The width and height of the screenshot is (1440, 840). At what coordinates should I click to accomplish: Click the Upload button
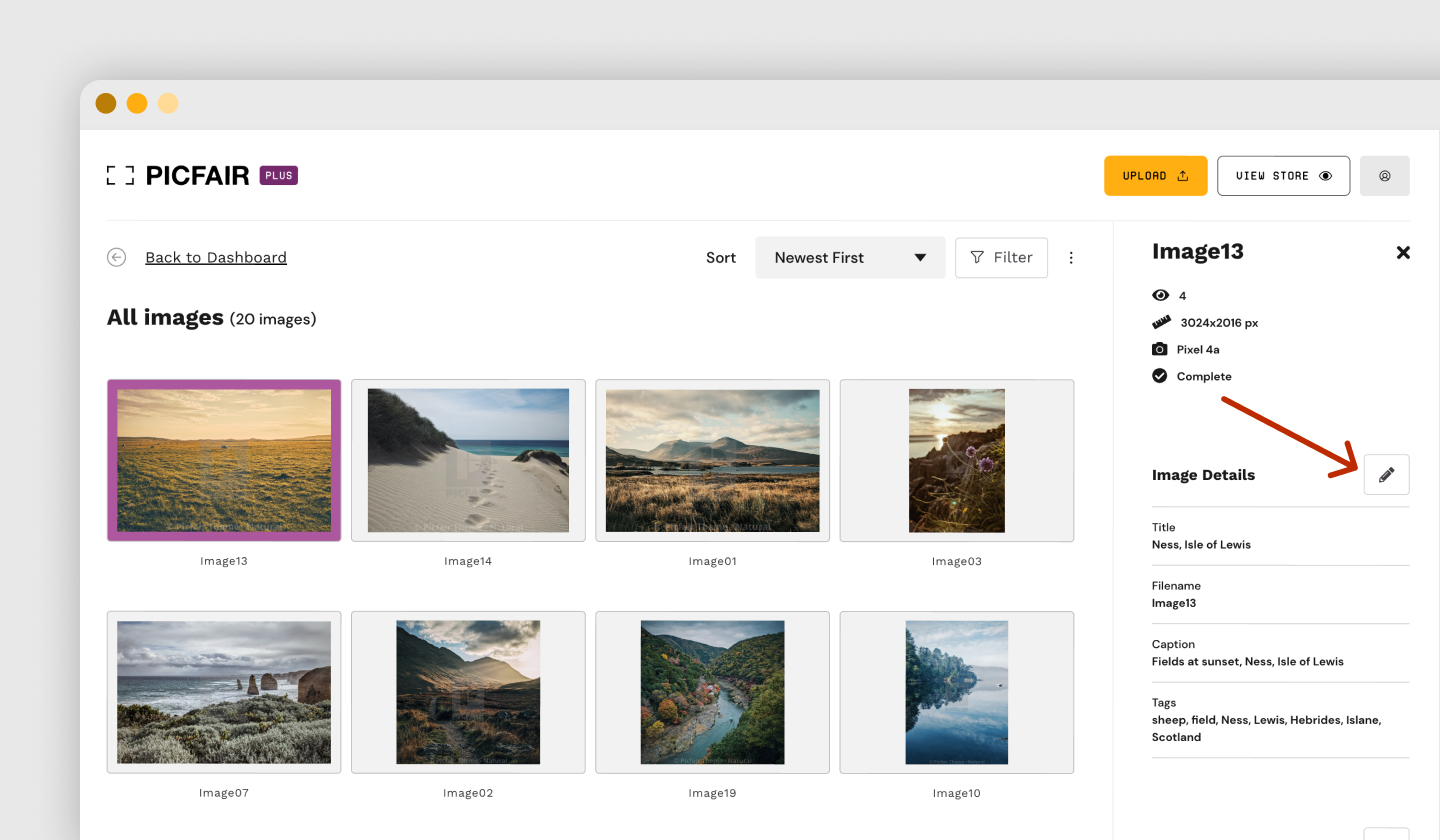point(1155,176)
